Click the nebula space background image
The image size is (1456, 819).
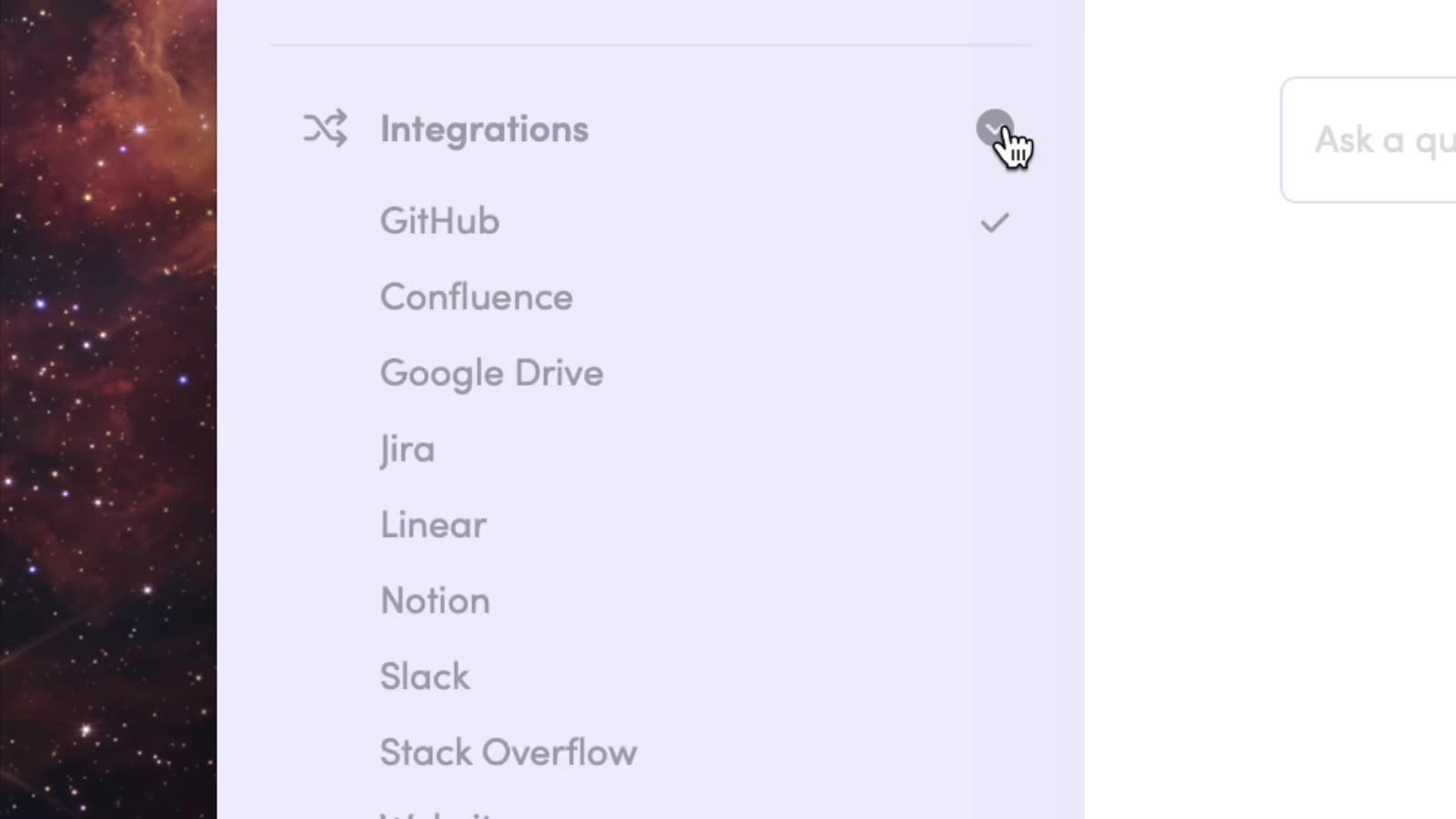[x=108, y=409]
